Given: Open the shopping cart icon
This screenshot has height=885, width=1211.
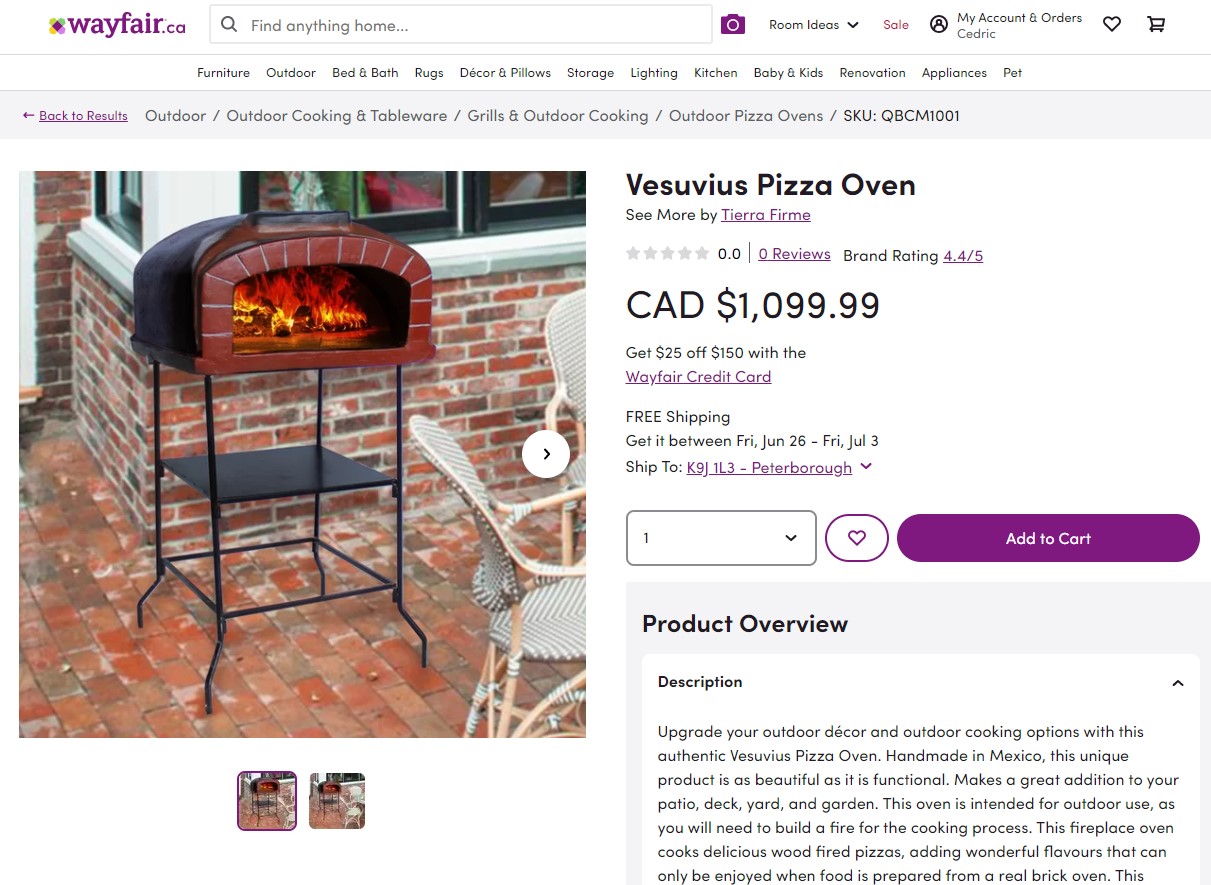Looking at the screenshot, I should pyautogui.click(x=1156, y=25).
